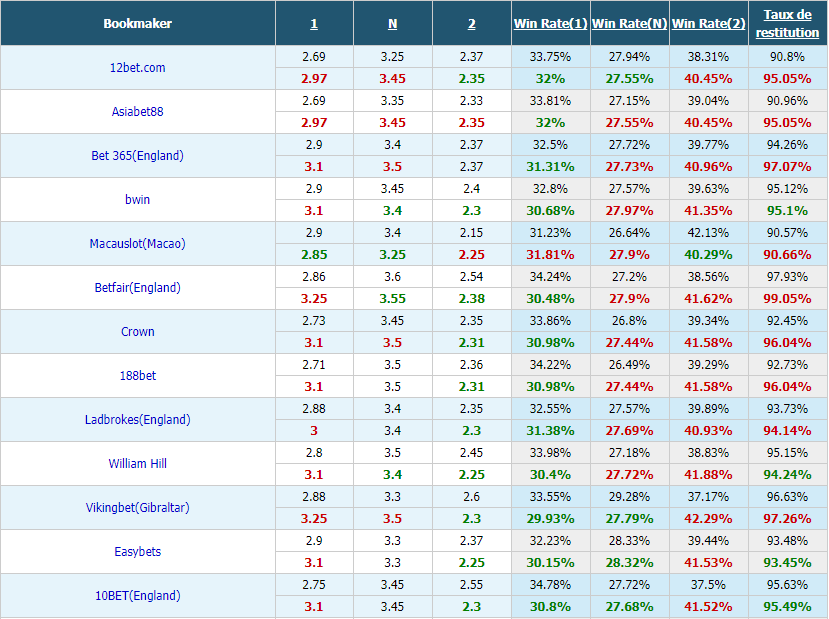Select the 33.81% win rate for Asiabet88

pyautogui.click(x=550, y=100)
